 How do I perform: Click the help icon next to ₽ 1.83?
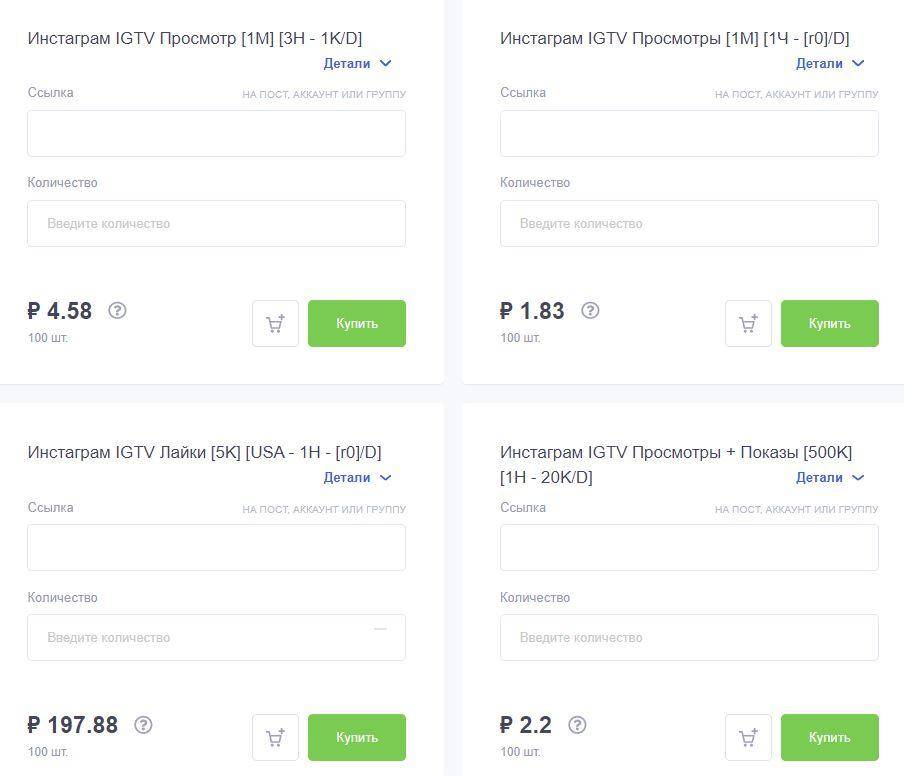click(590, 311)
